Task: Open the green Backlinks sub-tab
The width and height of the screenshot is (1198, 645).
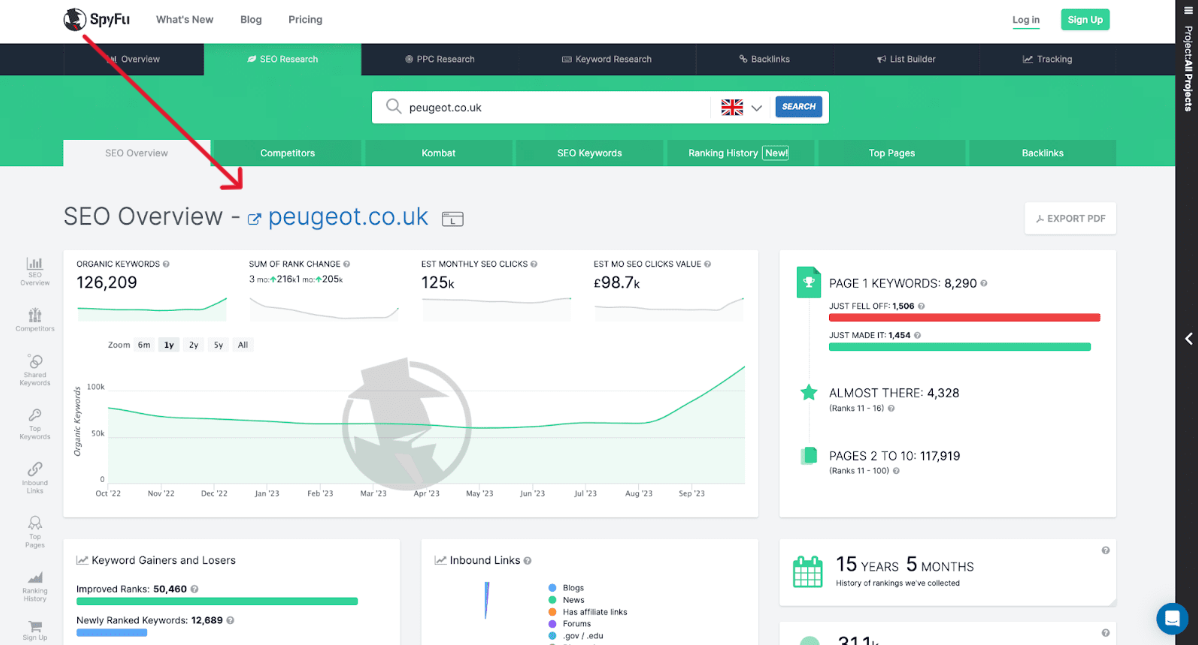Action: pos(1043,153)
